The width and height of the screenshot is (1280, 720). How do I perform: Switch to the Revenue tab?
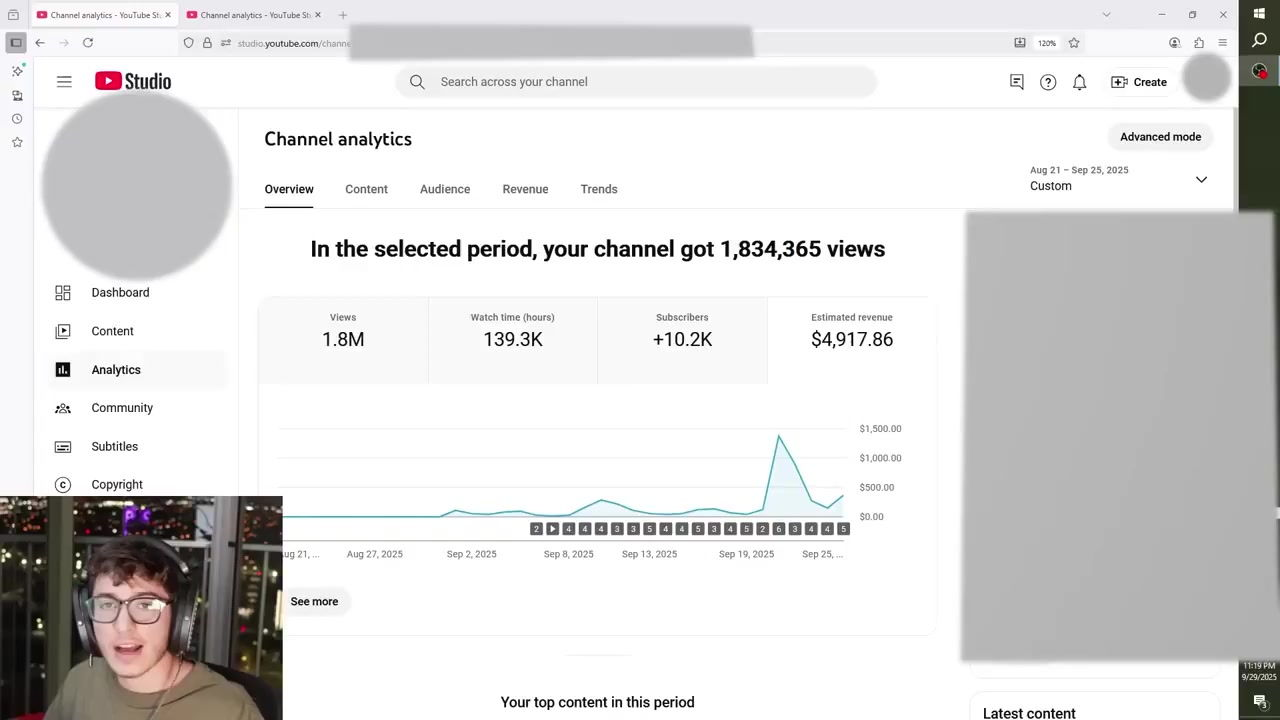pos(525,189)
